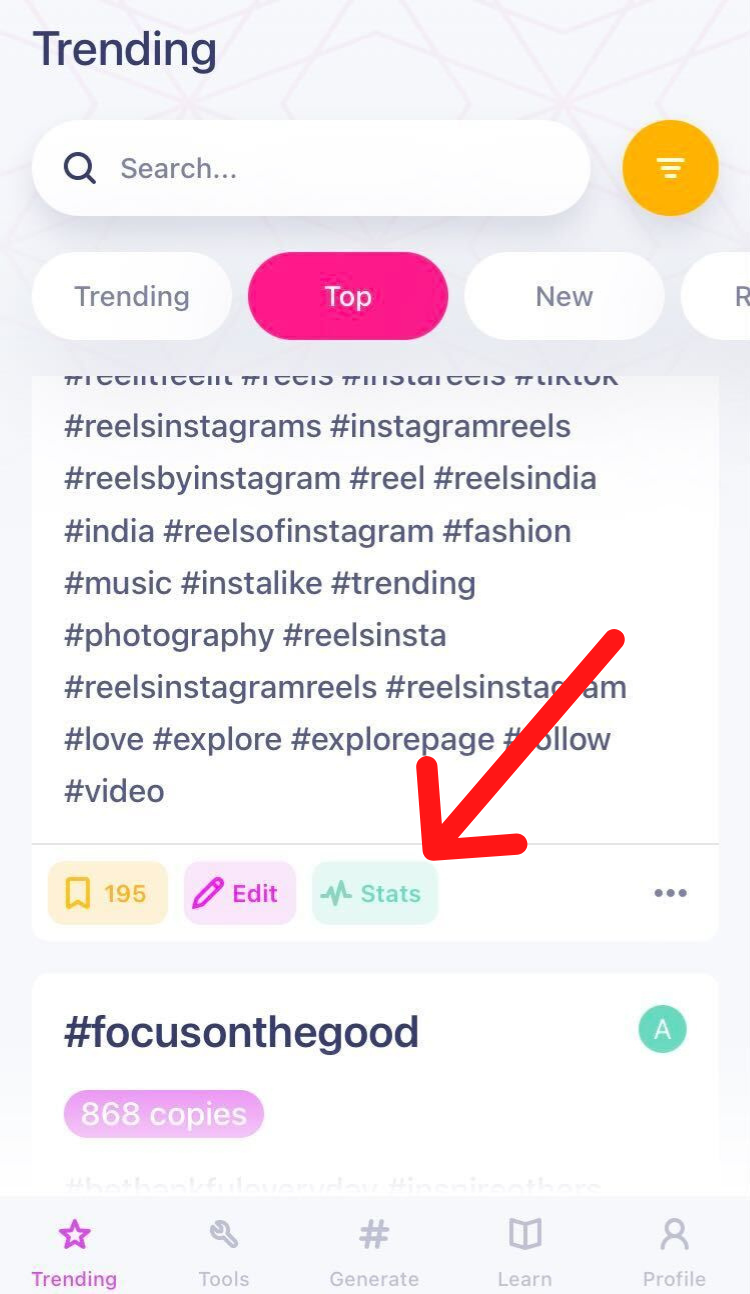Open the Profile icon
Screen dimensions: 750x1294
[674, 1234]
